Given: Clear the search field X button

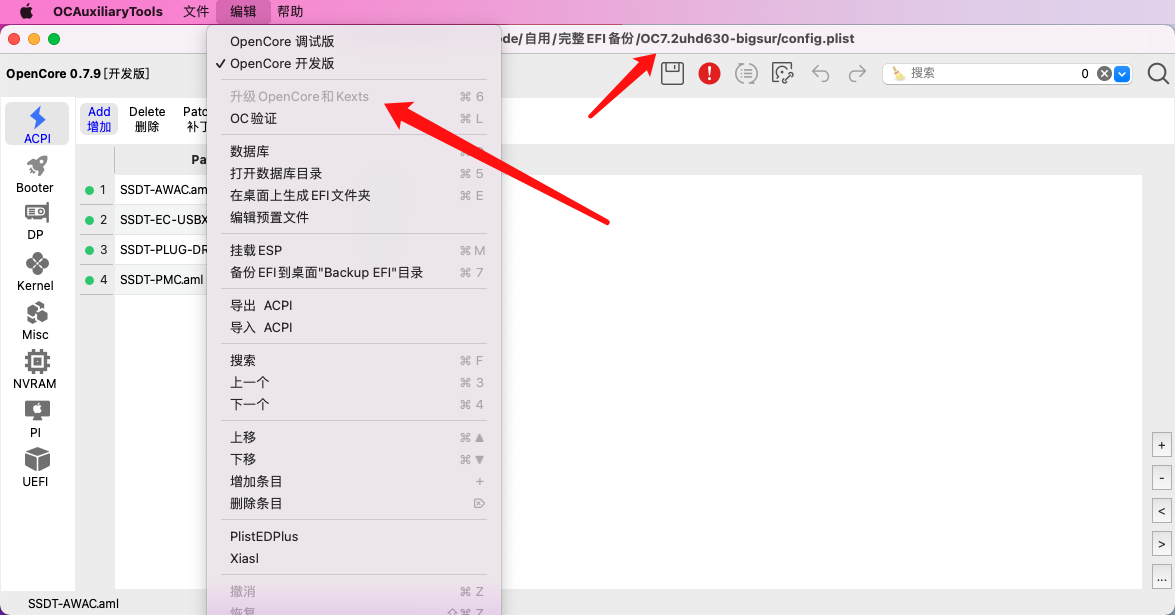Looking at the screenshot, I should coord(1104,73).
